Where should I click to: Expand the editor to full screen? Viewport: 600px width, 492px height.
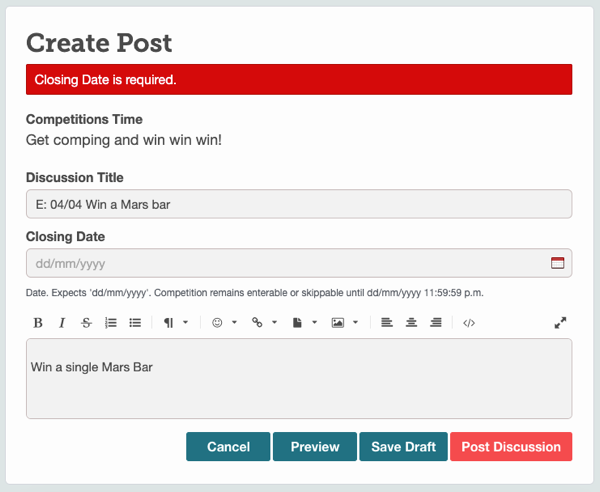[560, 323]
